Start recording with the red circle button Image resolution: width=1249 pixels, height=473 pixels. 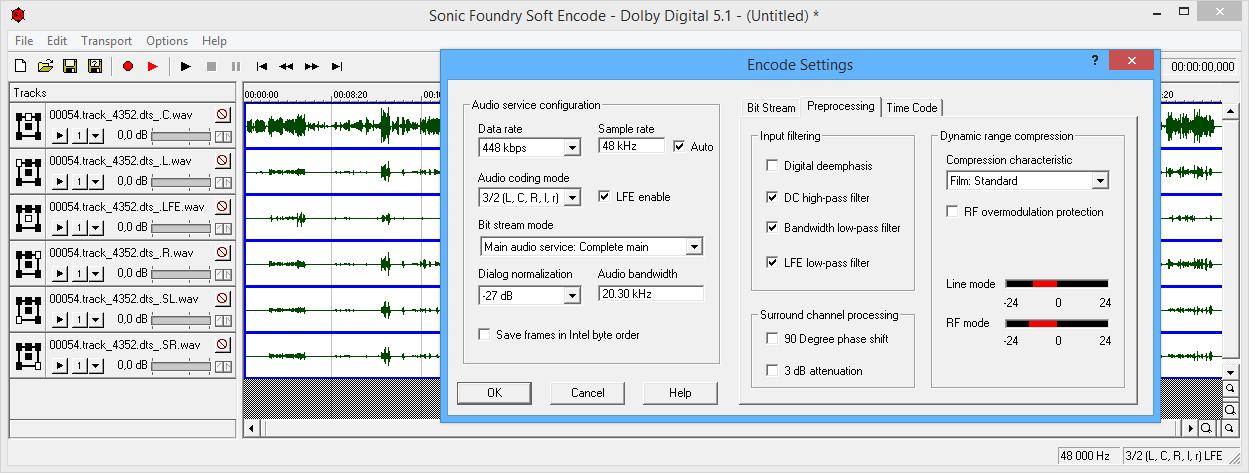click(x=128, y=66)
